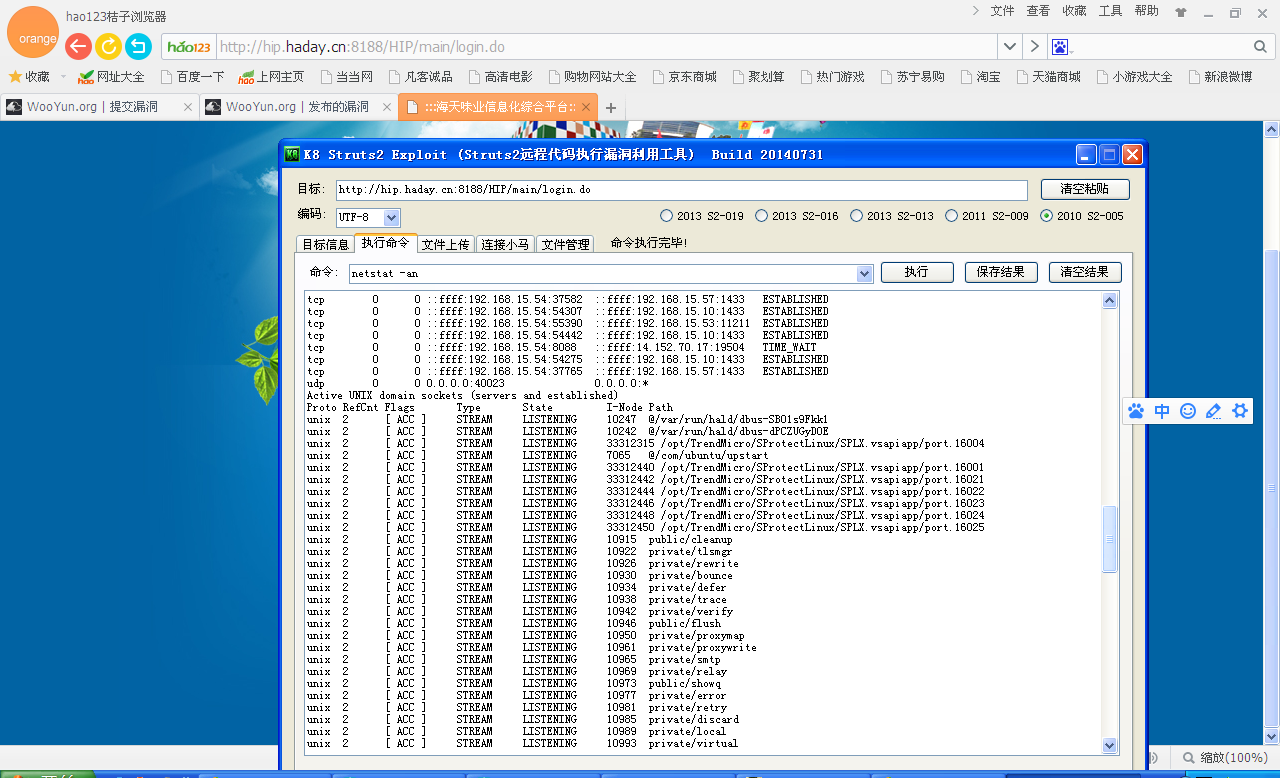This screenshot has width=1280, height=778.
Task: Click the 执行 button
Action: point(916,272)
